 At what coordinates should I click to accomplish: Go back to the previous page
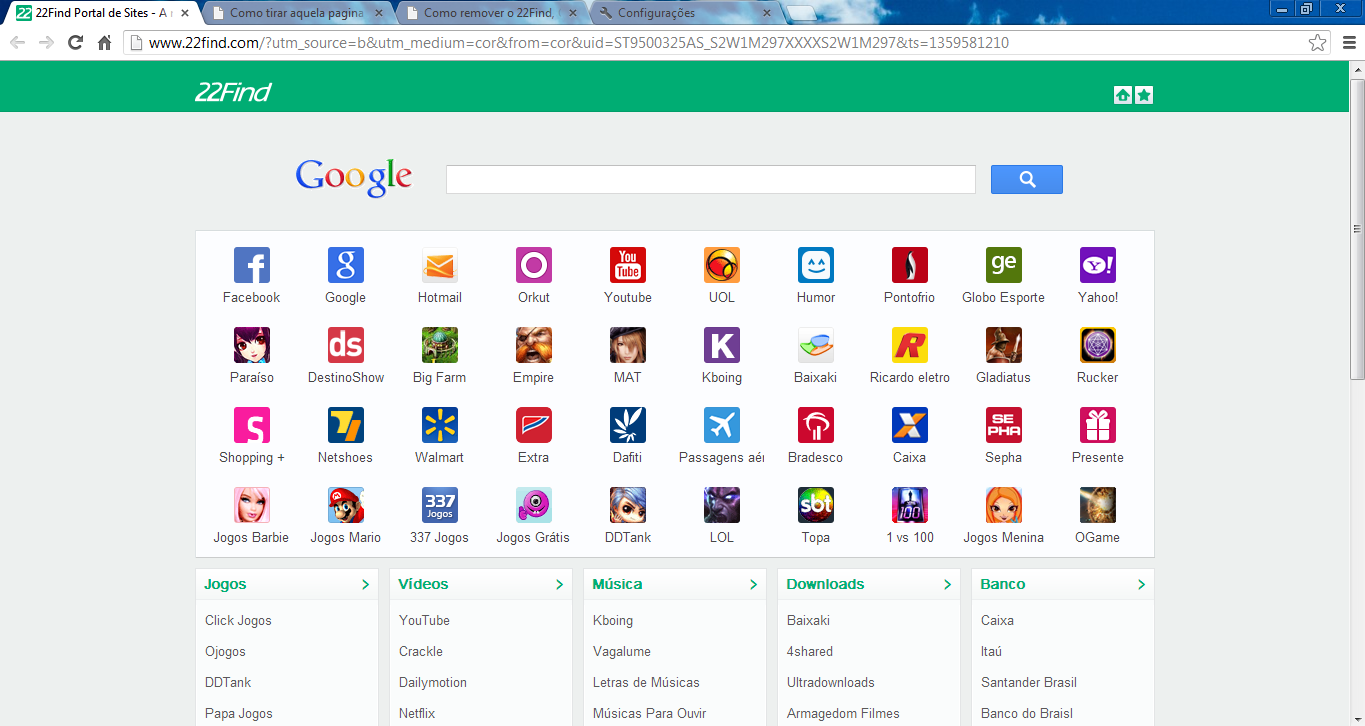[x=17, y=43]
